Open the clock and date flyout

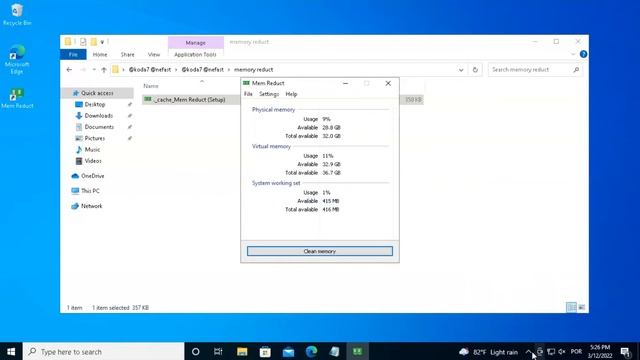600,351
